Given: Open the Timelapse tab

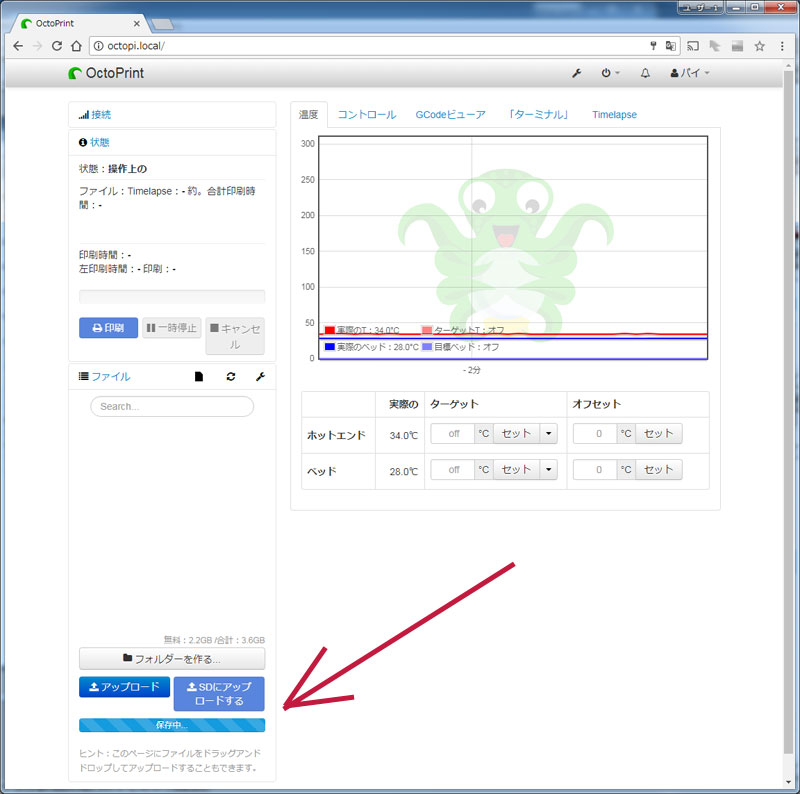Looking at the screenshot, I should 614,115.
